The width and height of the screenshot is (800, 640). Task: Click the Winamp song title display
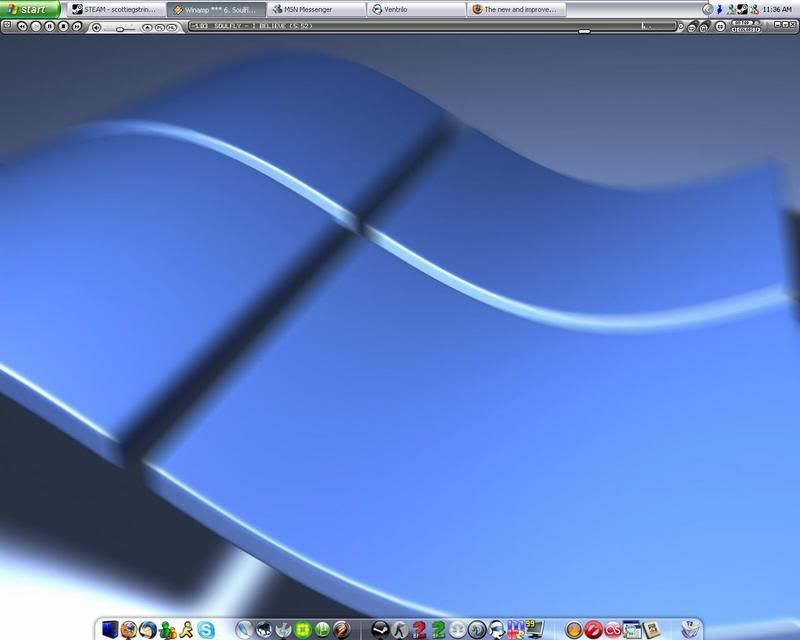point(251,26)
